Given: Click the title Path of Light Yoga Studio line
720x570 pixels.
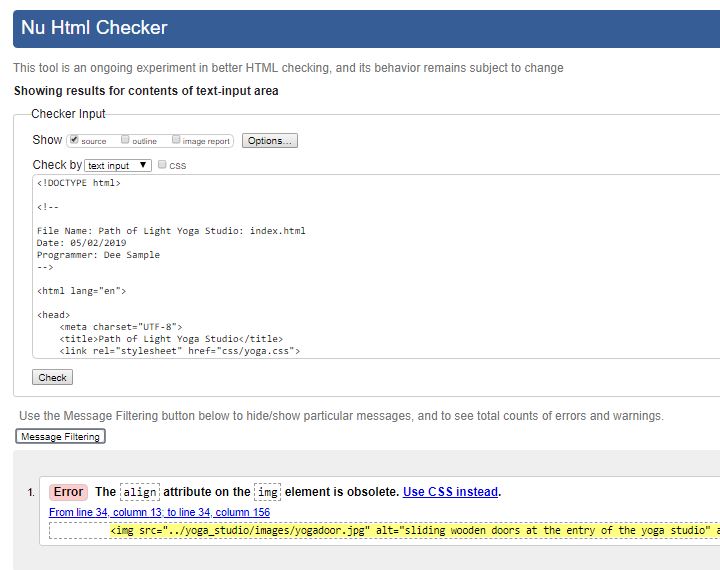Looking at the screenshot, I should tap(171, 339).
